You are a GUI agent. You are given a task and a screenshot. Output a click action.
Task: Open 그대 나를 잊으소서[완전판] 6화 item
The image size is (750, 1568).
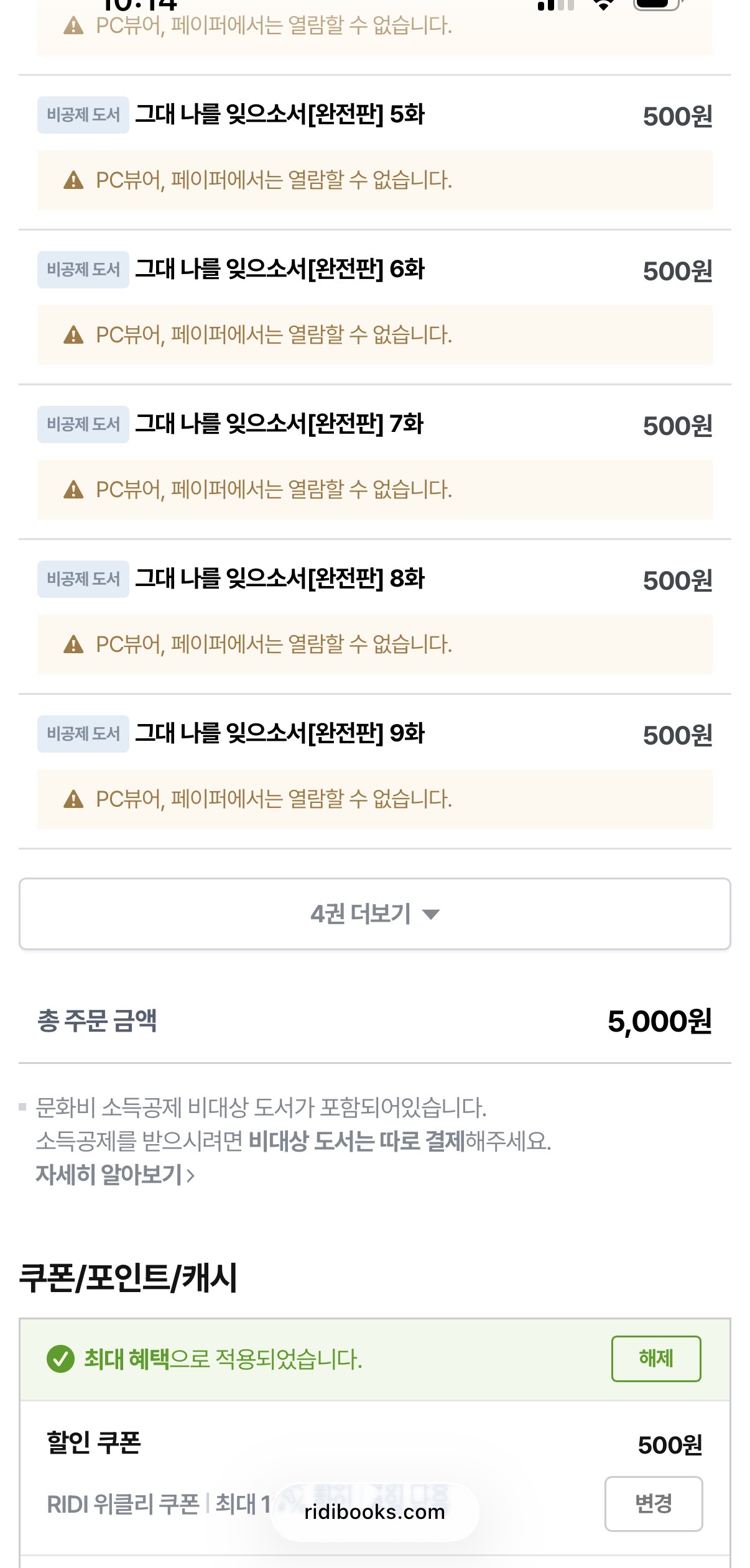[x=280, y=270]
